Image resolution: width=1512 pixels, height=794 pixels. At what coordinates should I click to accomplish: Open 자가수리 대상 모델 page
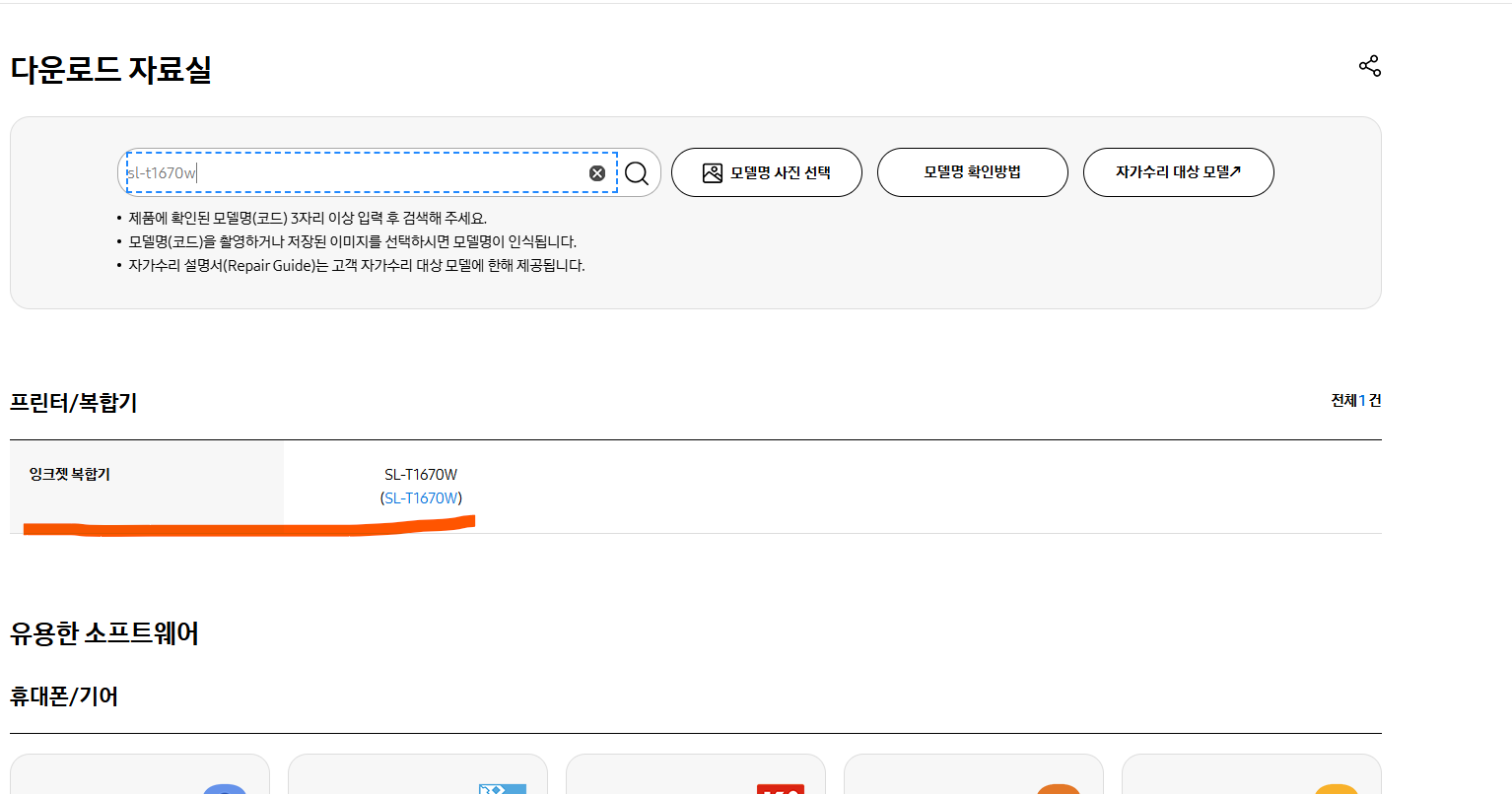pyautogui.click(x=1178, y=171)
